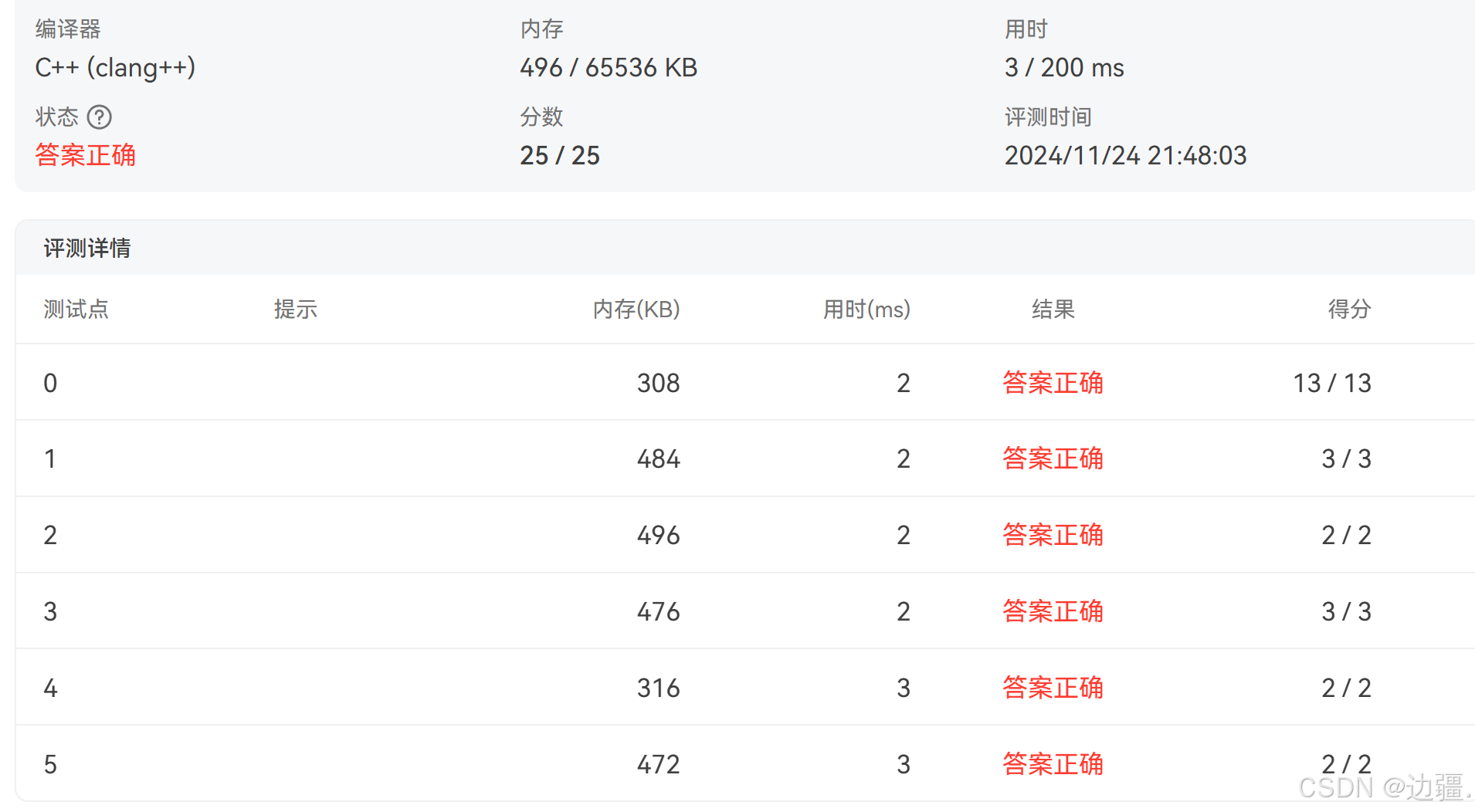Click the 内存(KB) column header
Viewport: 1475px width, 812px height.
[636, 310]
